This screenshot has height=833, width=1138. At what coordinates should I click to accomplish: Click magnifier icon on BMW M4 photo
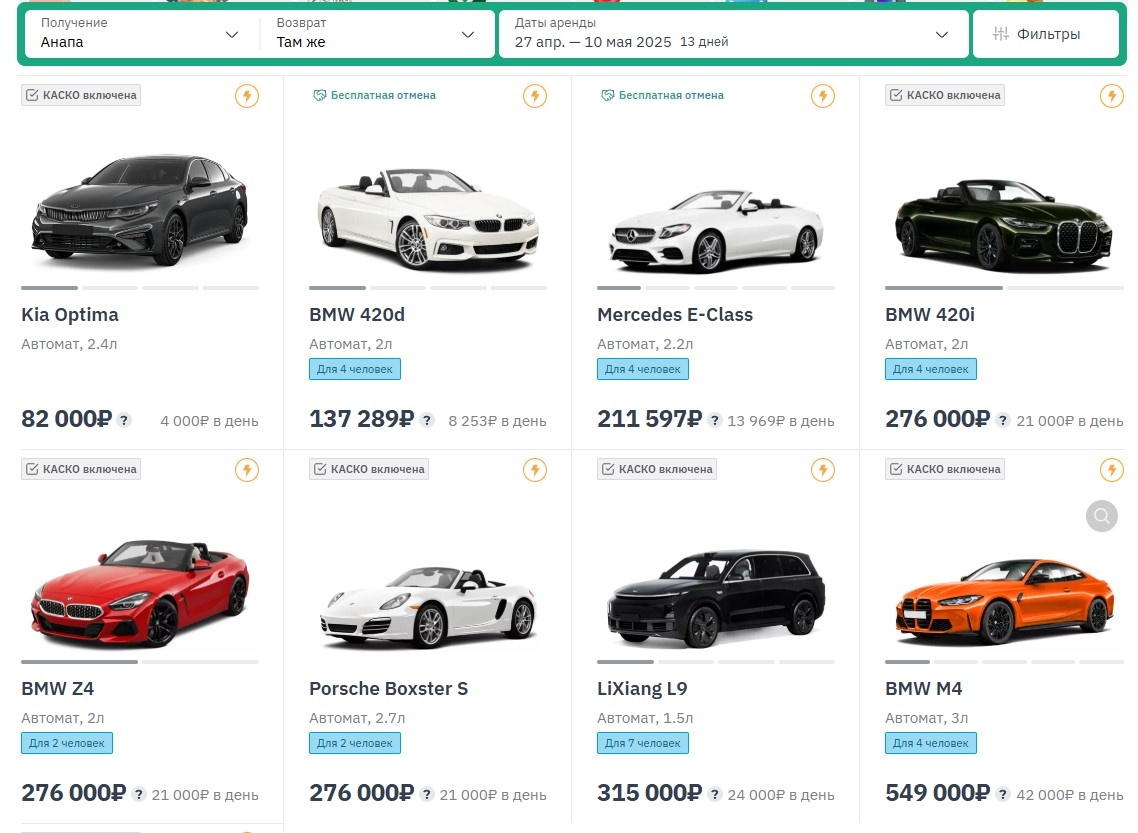[1101, 516]
